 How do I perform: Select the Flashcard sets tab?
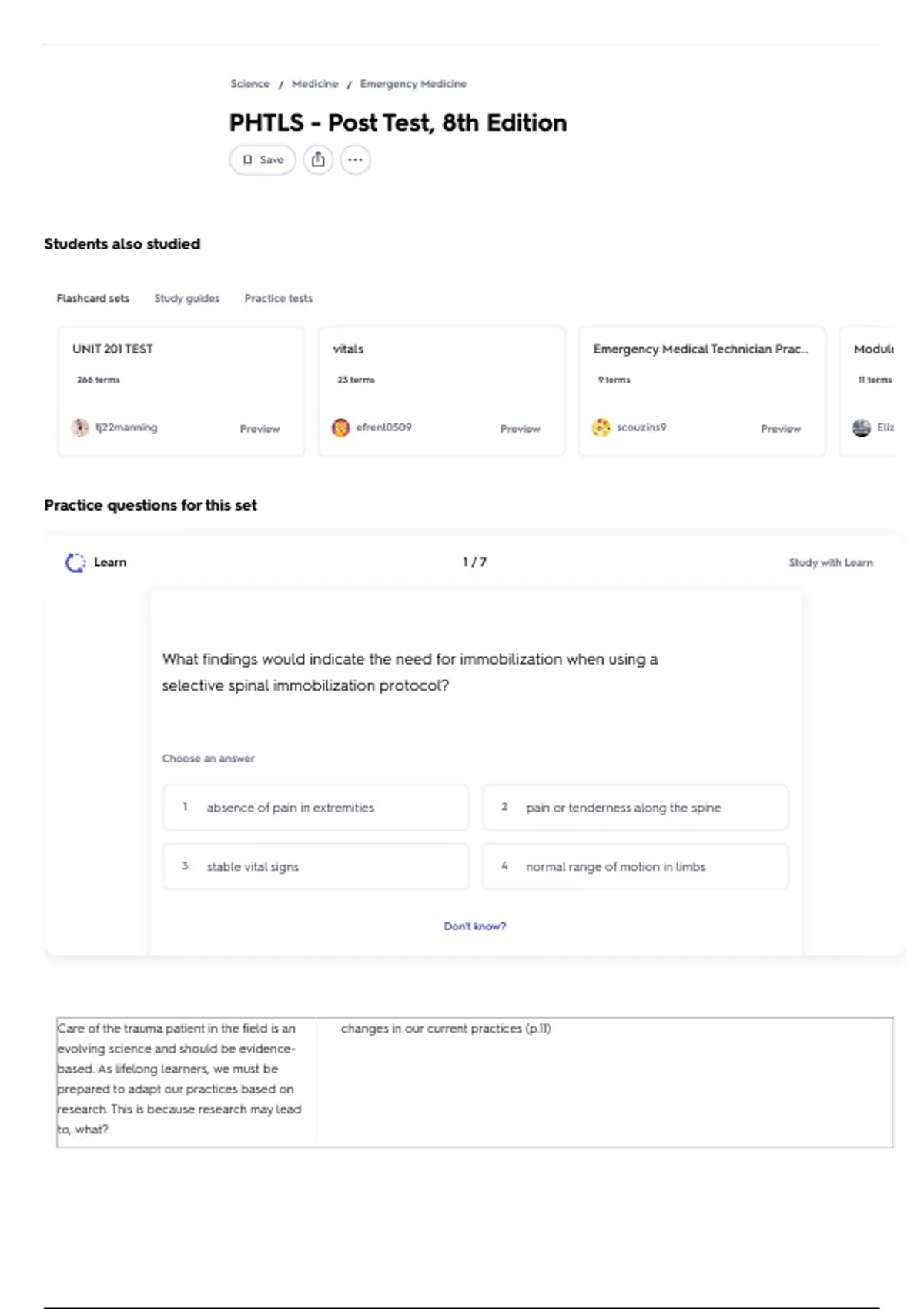pyautogui.click(x=92, y=298)
